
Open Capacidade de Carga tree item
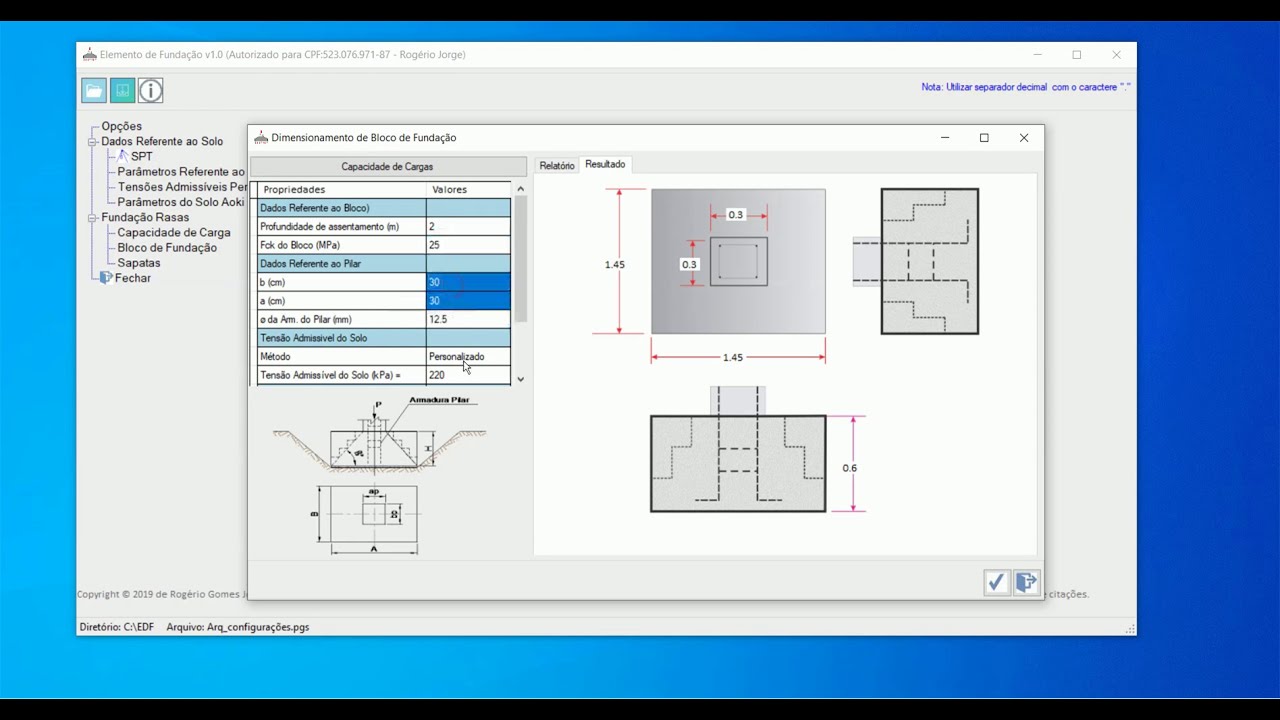pyautogui.click(x=174, y=233)
